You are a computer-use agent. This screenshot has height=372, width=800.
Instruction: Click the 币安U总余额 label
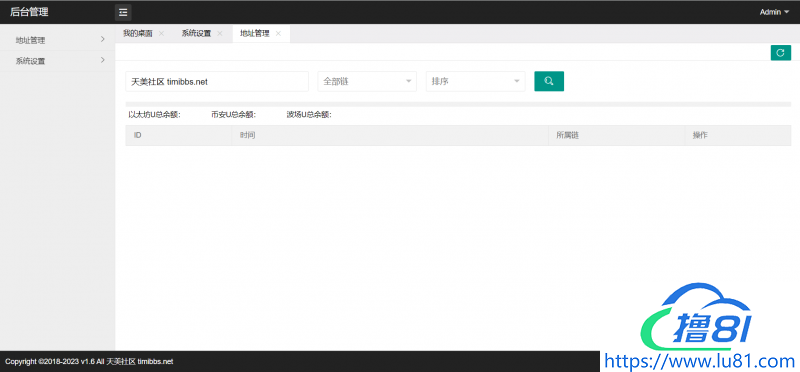tap(234, 115)
